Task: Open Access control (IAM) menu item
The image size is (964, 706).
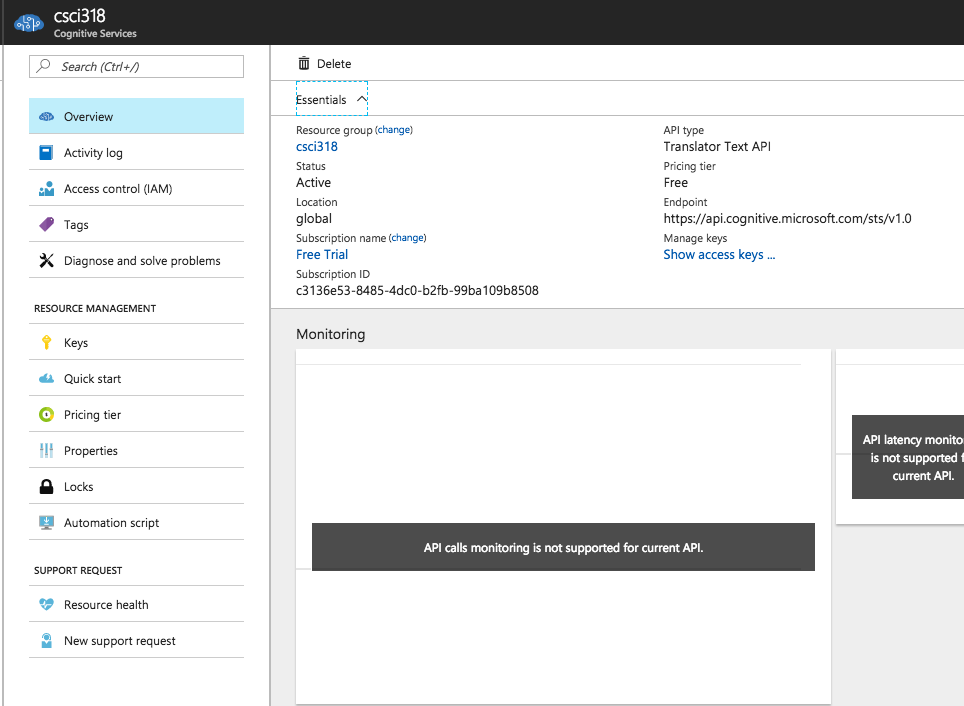Action: click(136, 189)
